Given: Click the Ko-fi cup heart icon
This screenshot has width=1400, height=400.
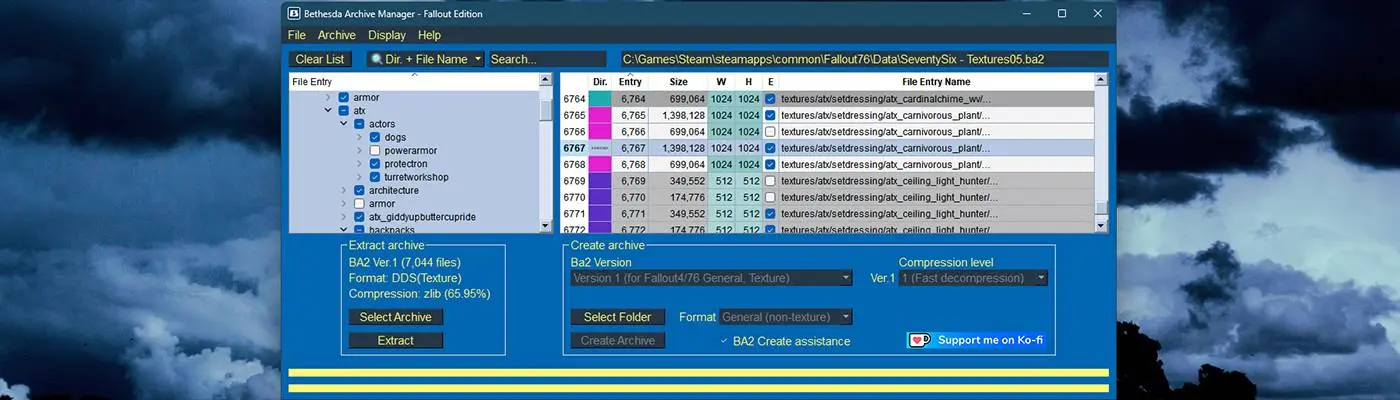Looking at the screenshot, I should tap(920, 340).
